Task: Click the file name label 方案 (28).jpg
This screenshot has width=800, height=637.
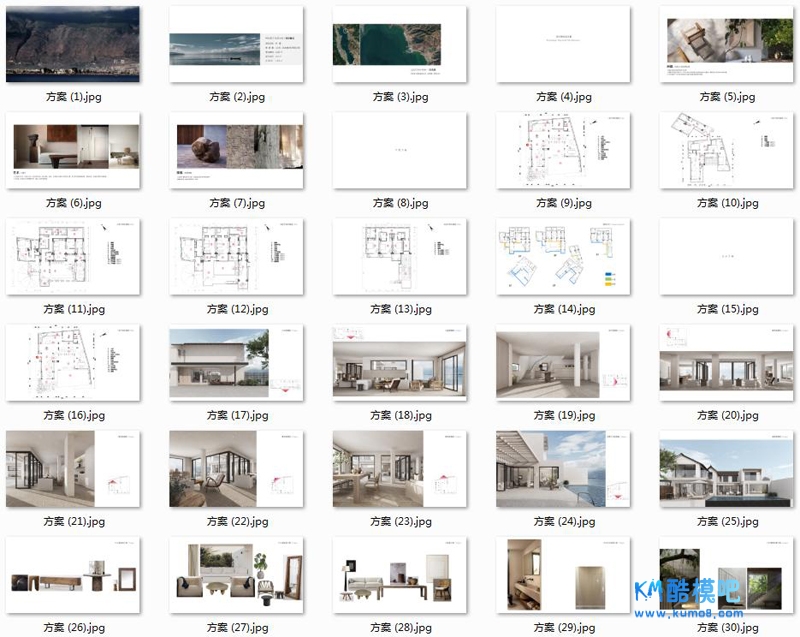Action: (400, 628)
